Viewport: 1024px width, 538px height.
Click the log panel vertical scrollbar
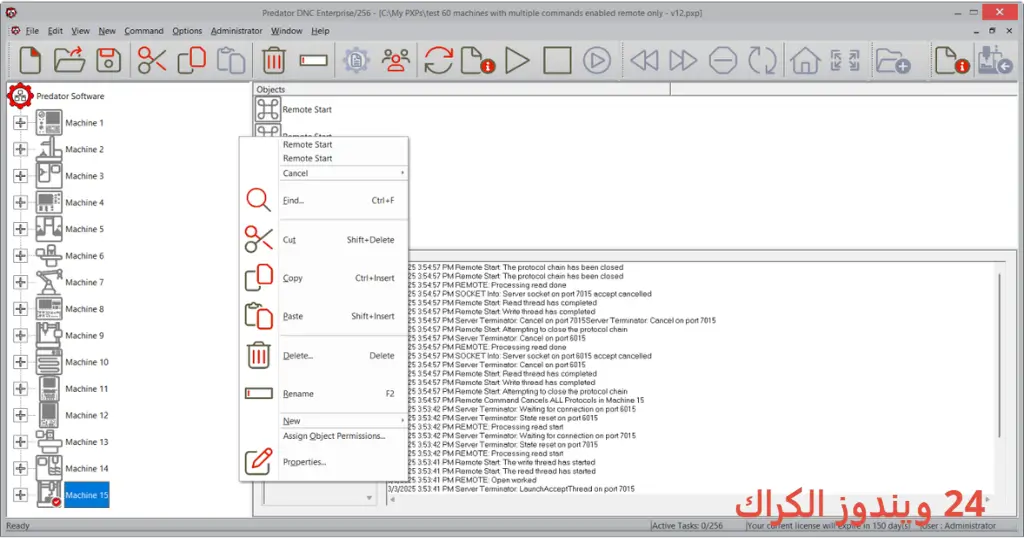999,356
